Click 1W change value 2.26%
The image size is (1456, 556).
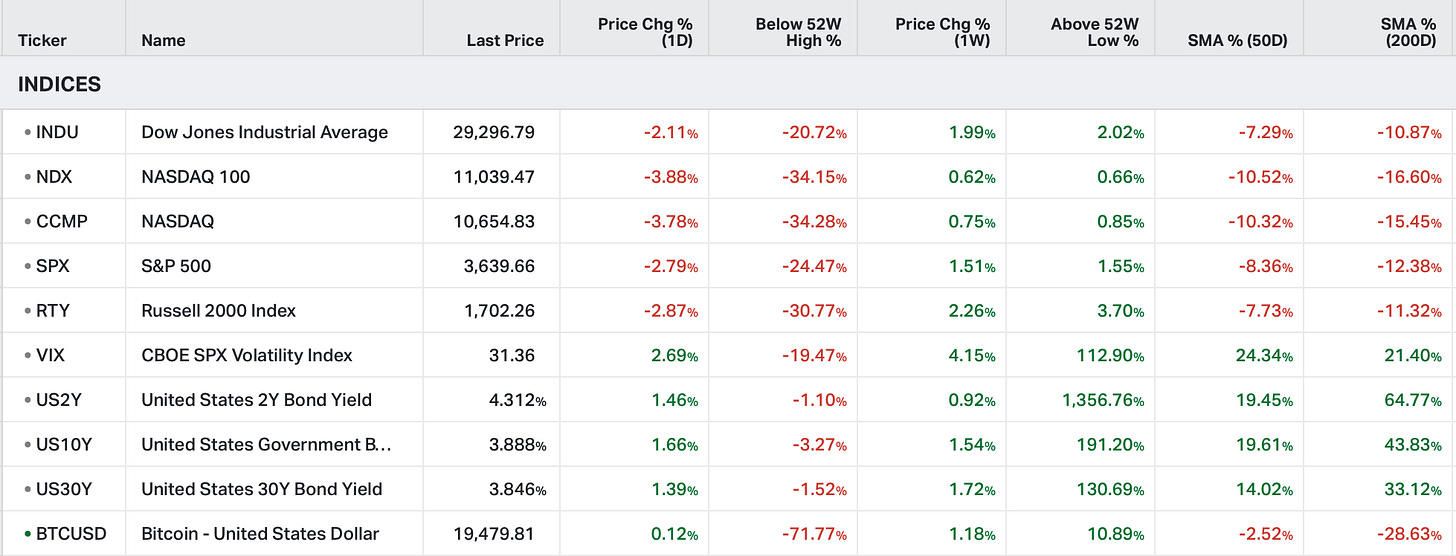point(971,311)
